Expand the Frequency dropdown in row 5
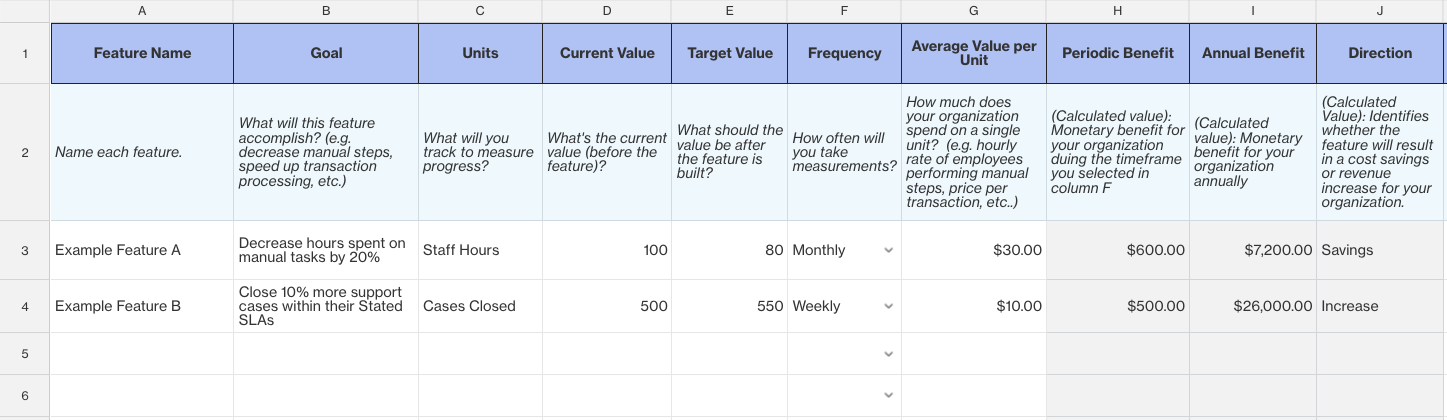The image size is (1447, 420). tap(888, 354)
